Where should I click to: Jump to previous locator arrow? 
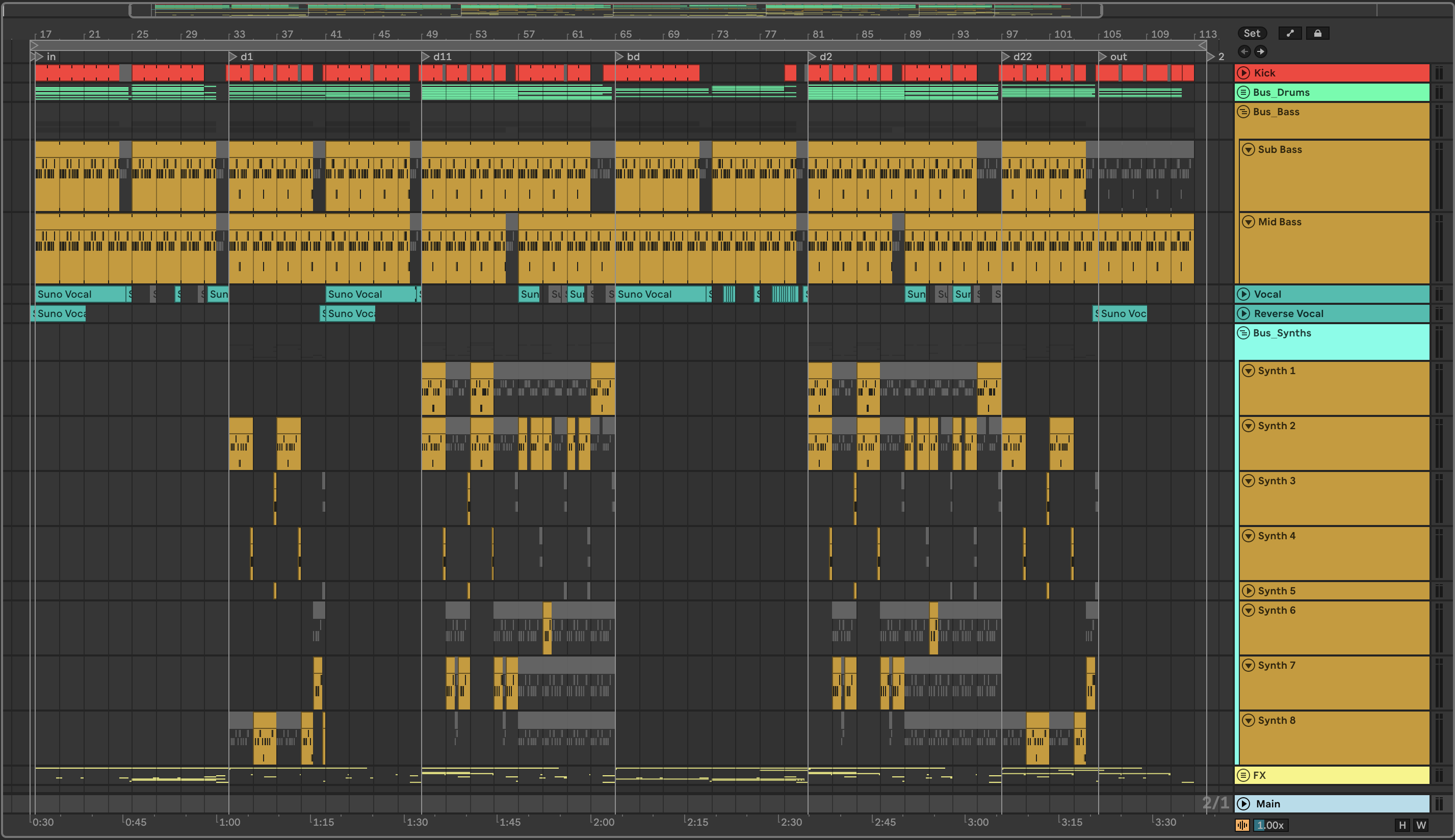tap(1244, 51)
